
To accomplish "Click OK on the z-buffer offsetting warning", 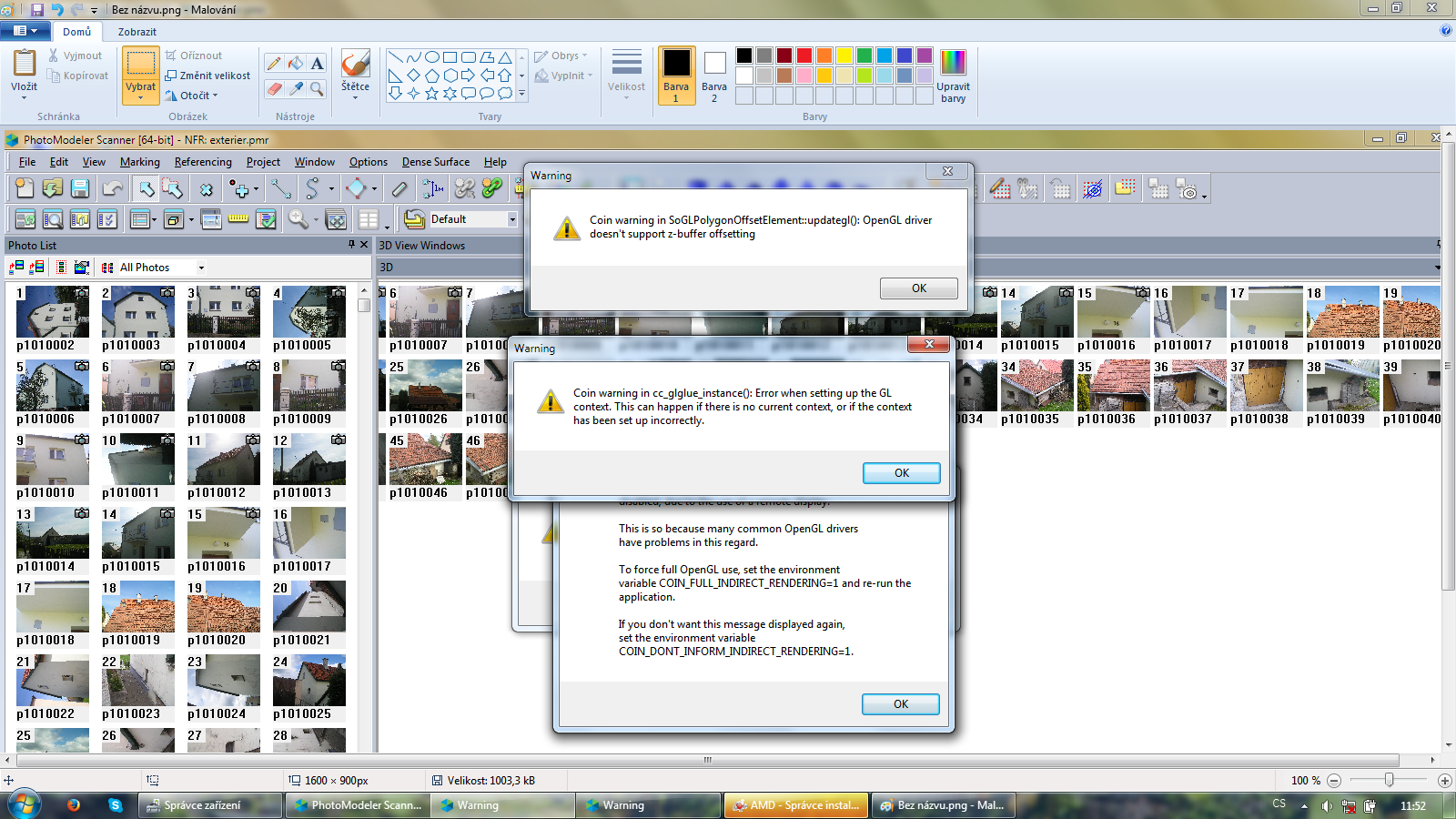I will click(x=919, y=288).
